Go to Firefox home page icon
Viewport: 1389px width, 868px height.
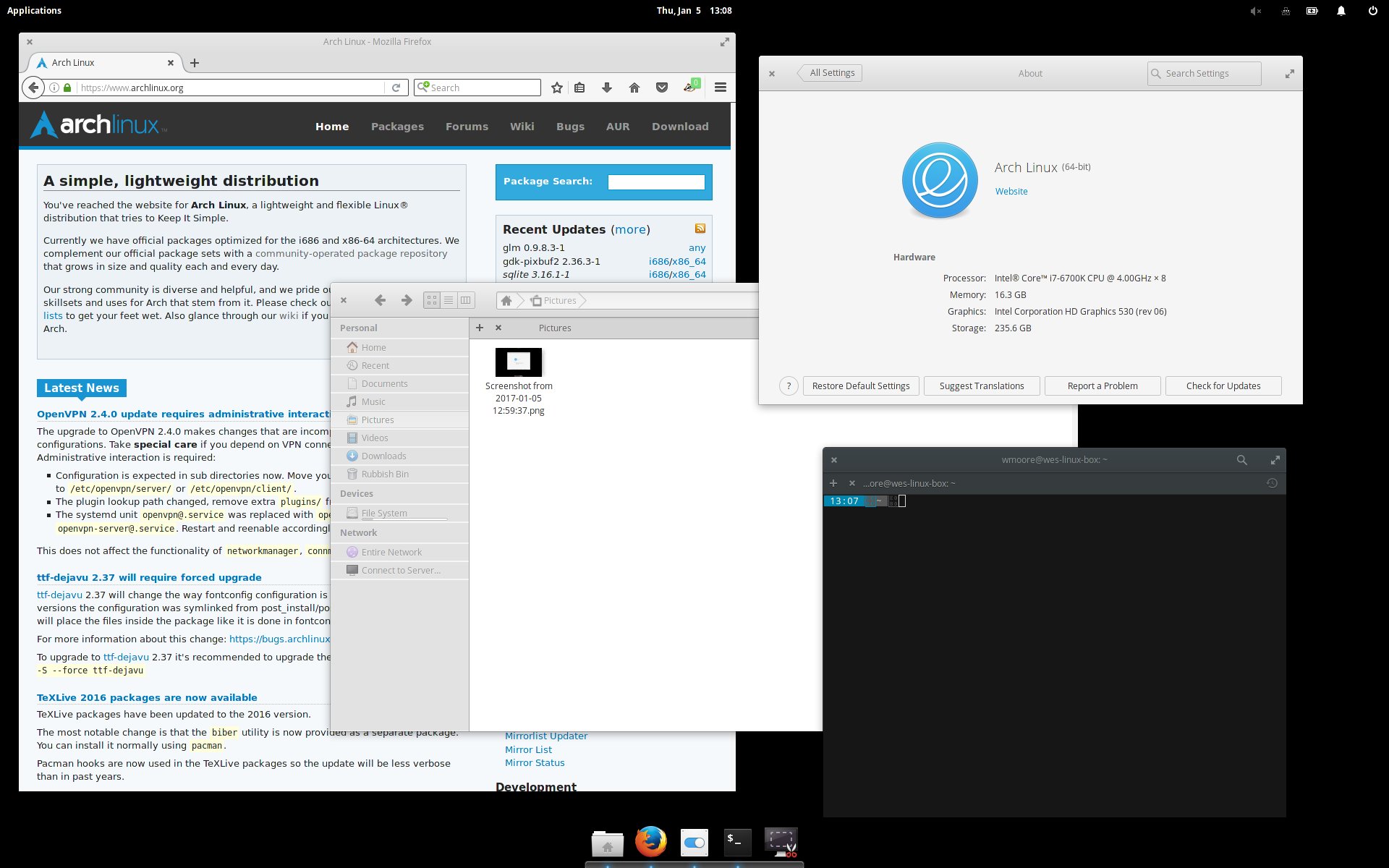tap(634, 88)
